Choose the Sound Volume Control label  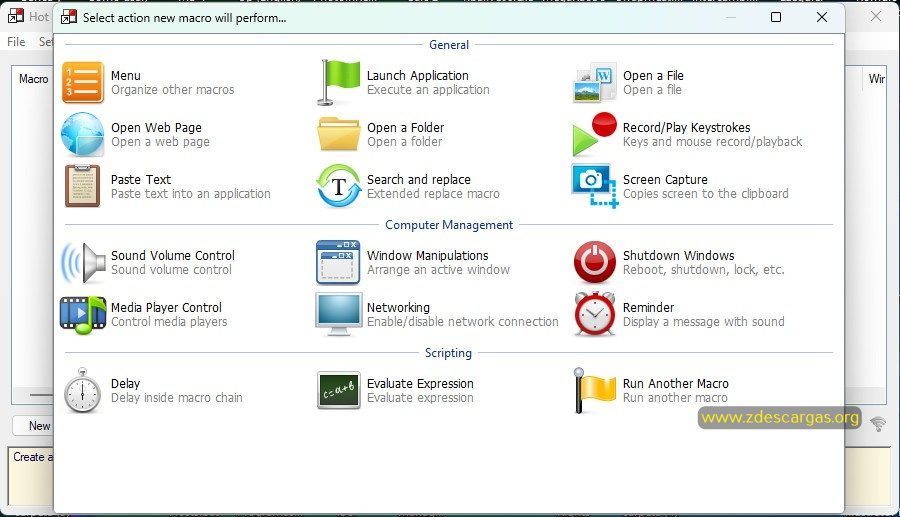(x=173, y=256)
